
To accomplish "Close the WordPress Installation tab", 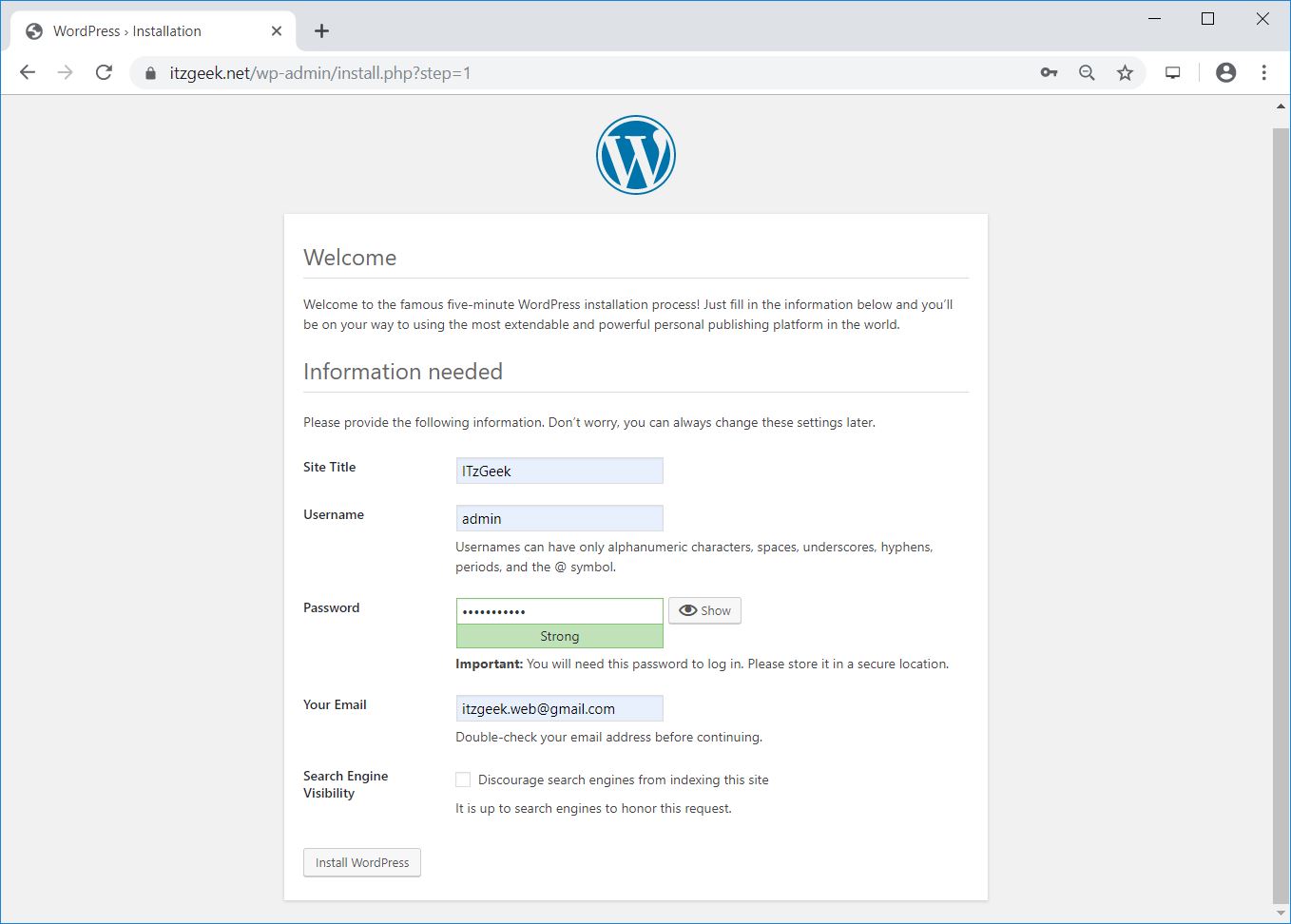I will click(277, 31).
